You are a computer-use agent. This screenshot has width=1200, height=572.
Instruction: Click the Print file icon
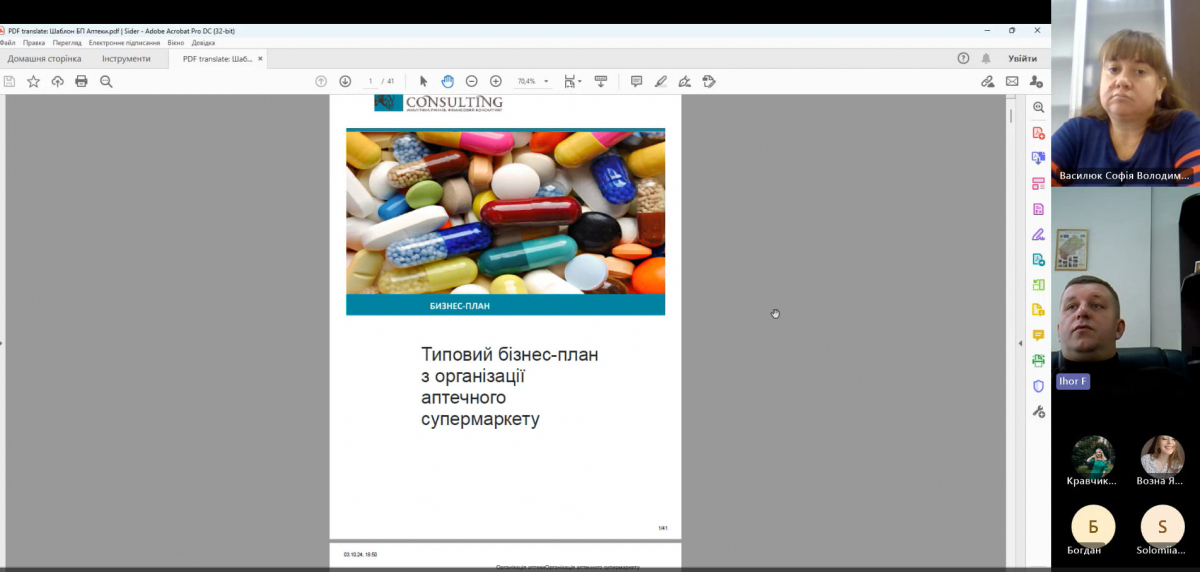coord(81,81)
